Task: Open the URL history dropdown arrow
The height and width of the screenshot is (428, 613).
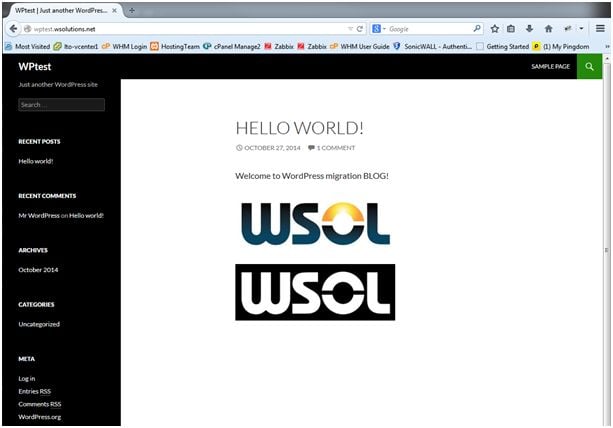Action: tap(350, 29)
